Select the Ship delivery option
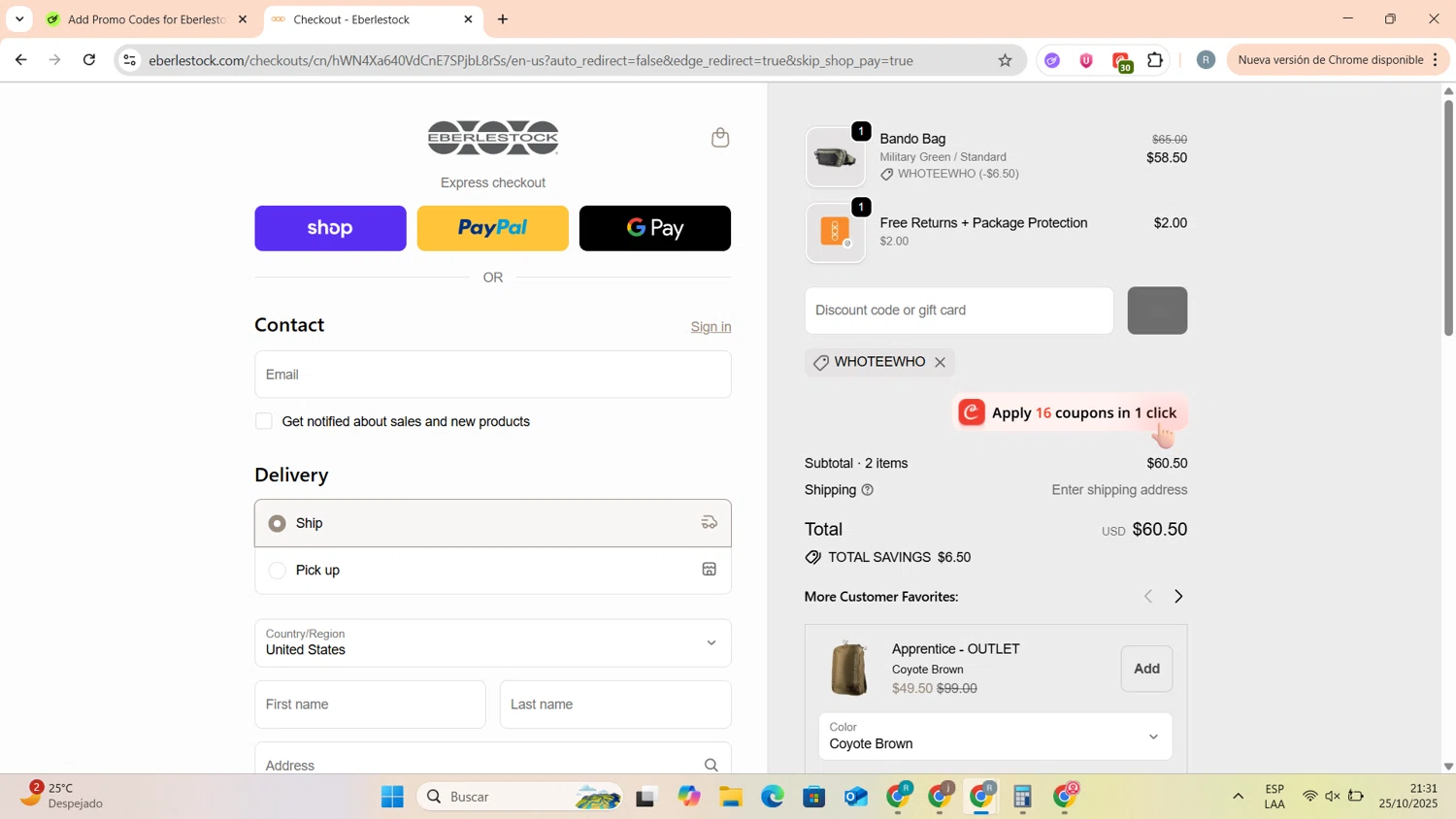1456x819 pixels. (492, 523)
